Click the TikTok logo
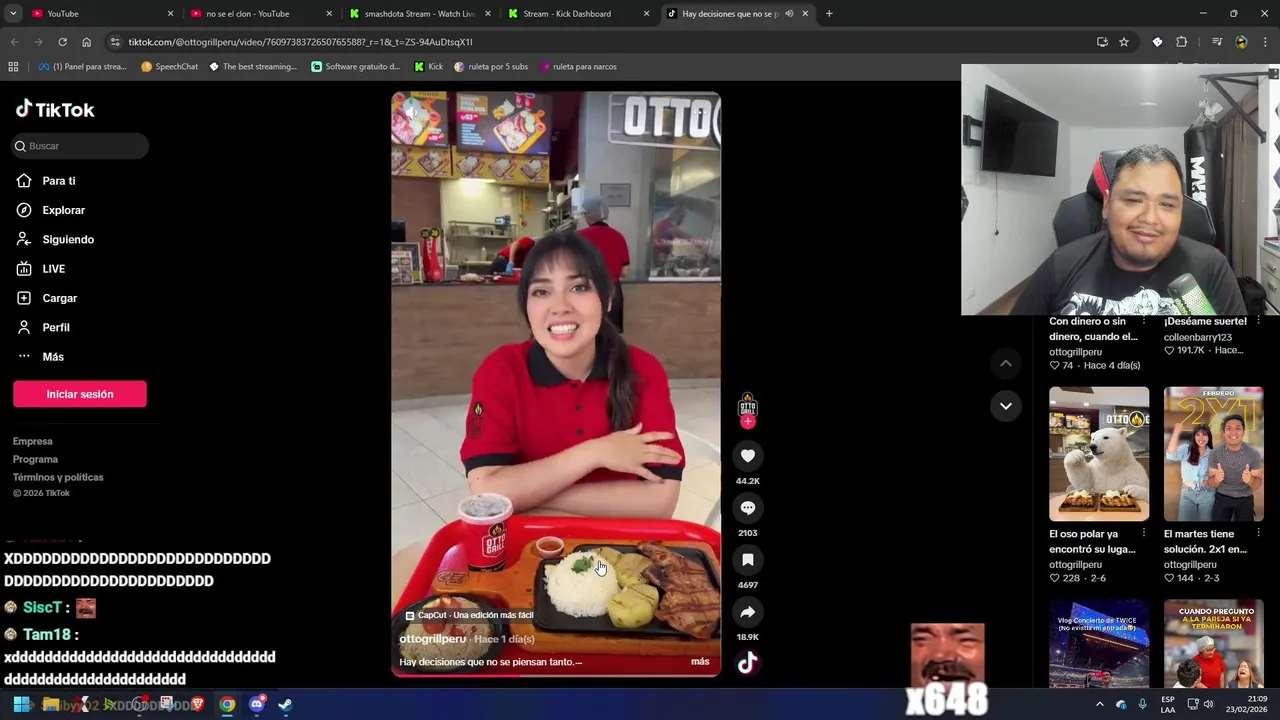Viewport: 1280px width, 720px height. coord(55,109)
